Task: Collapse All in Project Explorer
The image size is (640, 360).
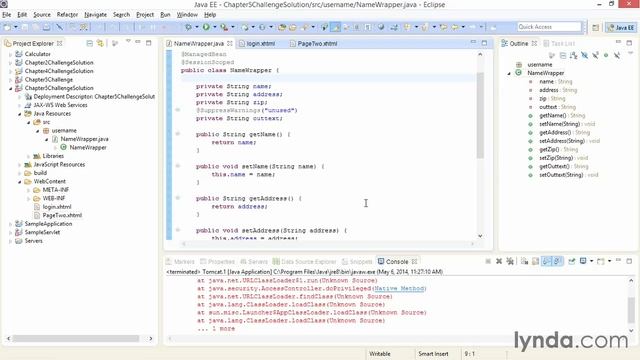Action: coord(89,43)
